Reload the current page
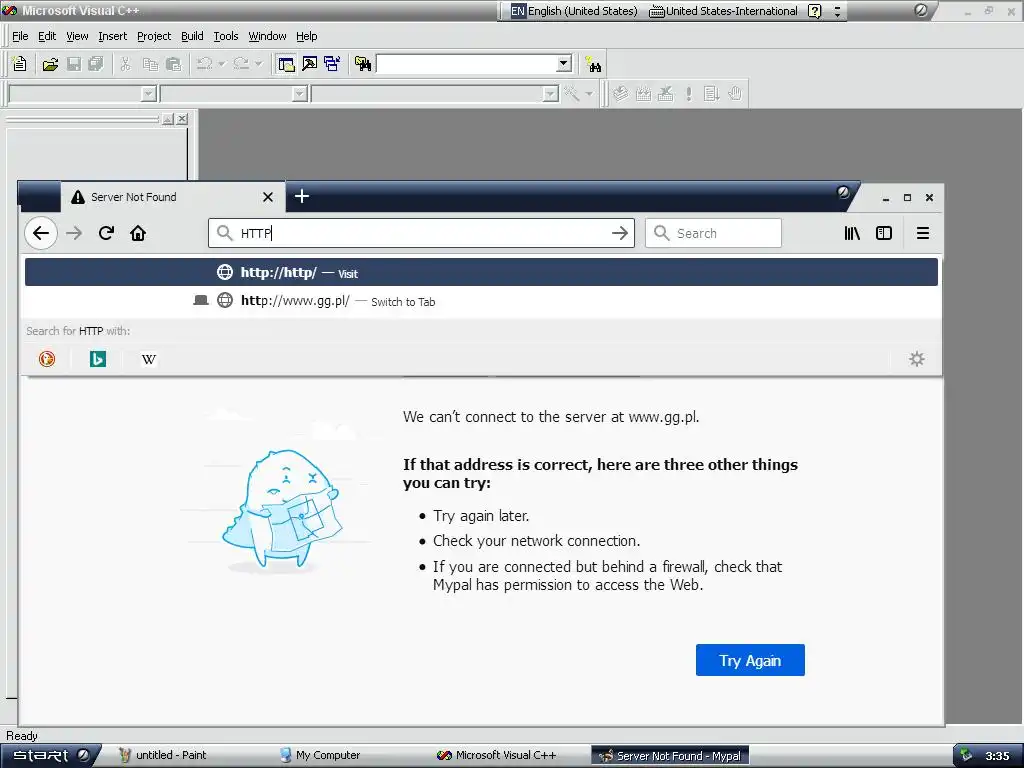This screenshot has height=768, width=1024. pos(106,233)
